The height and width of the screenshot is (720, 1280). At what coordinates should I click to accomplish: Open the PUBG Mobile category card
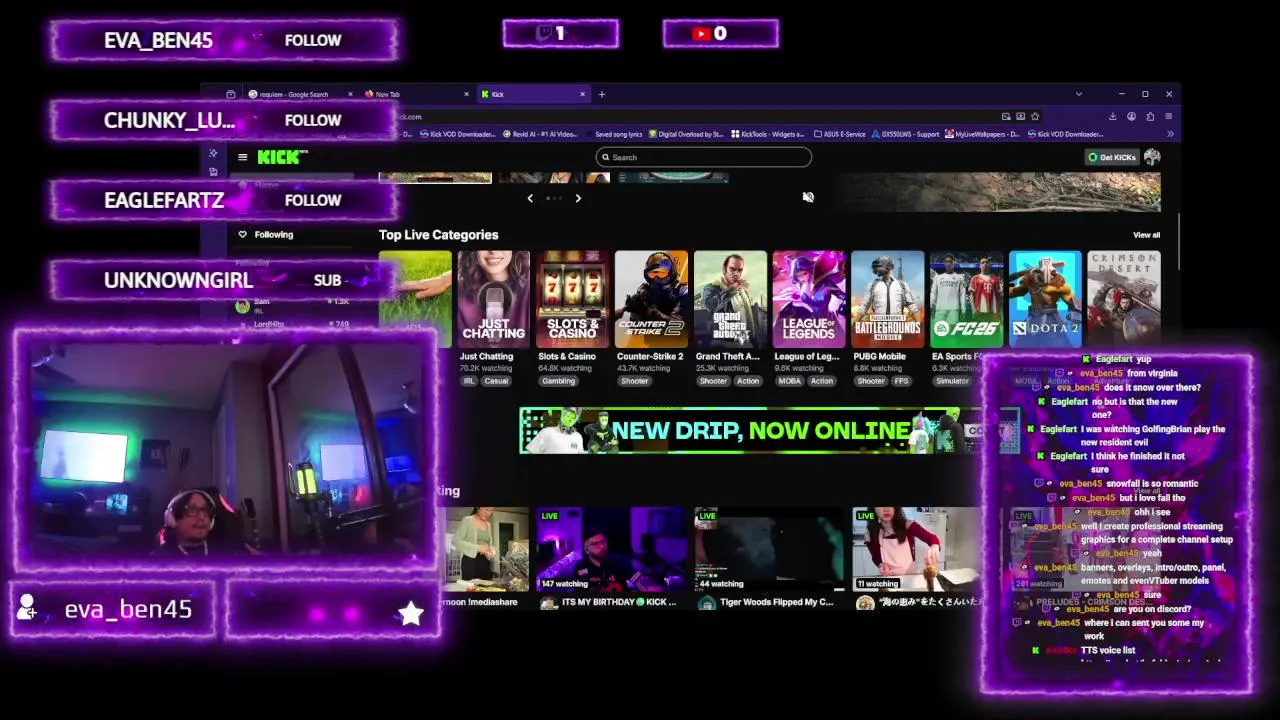[888, 299]
